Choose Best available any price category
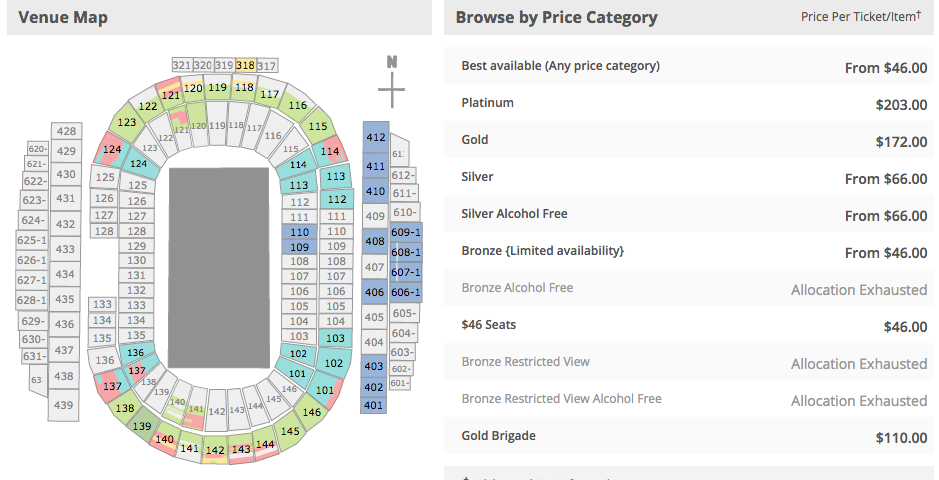 [689, 66]
